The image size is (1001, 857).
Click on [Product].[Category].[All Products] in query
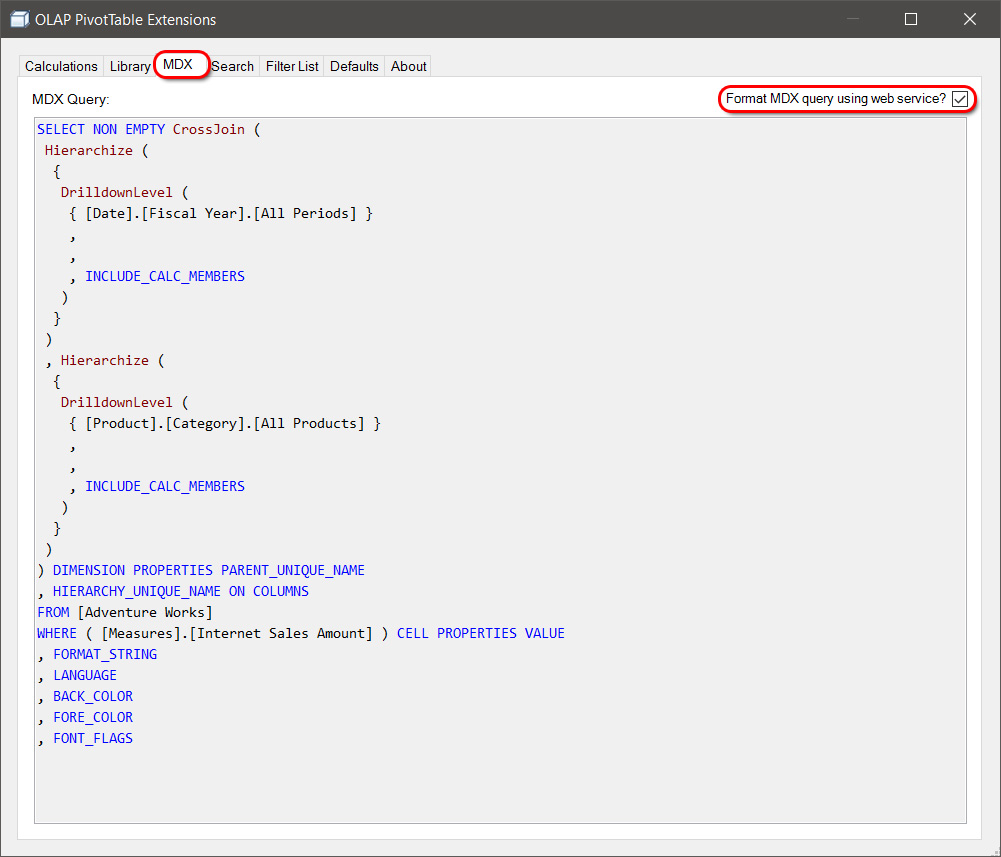point(224,424)
